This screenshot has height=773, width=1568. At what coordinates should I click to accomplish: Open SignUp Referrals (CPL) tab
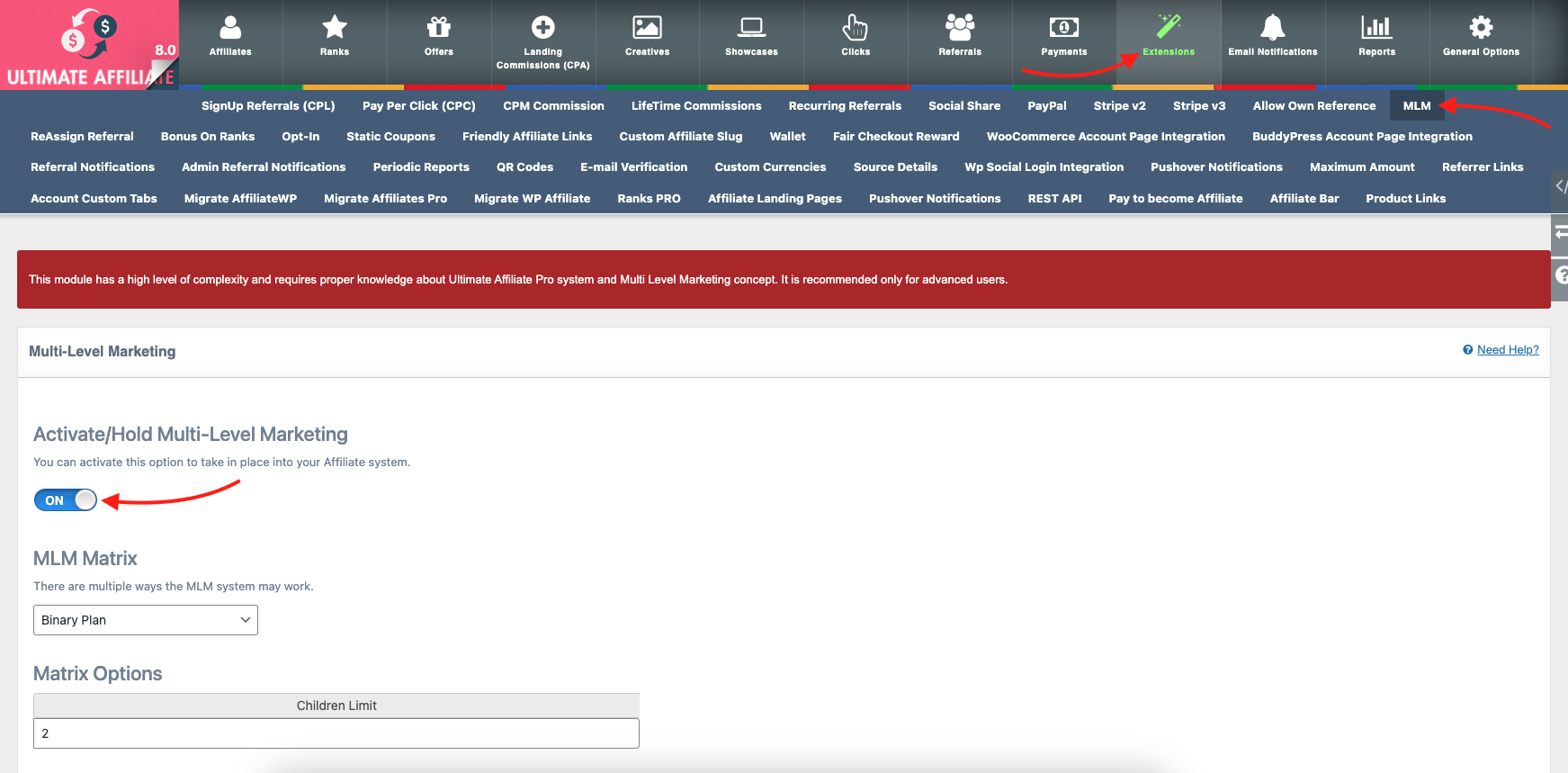pyautogui.click(x=268, y=106)
